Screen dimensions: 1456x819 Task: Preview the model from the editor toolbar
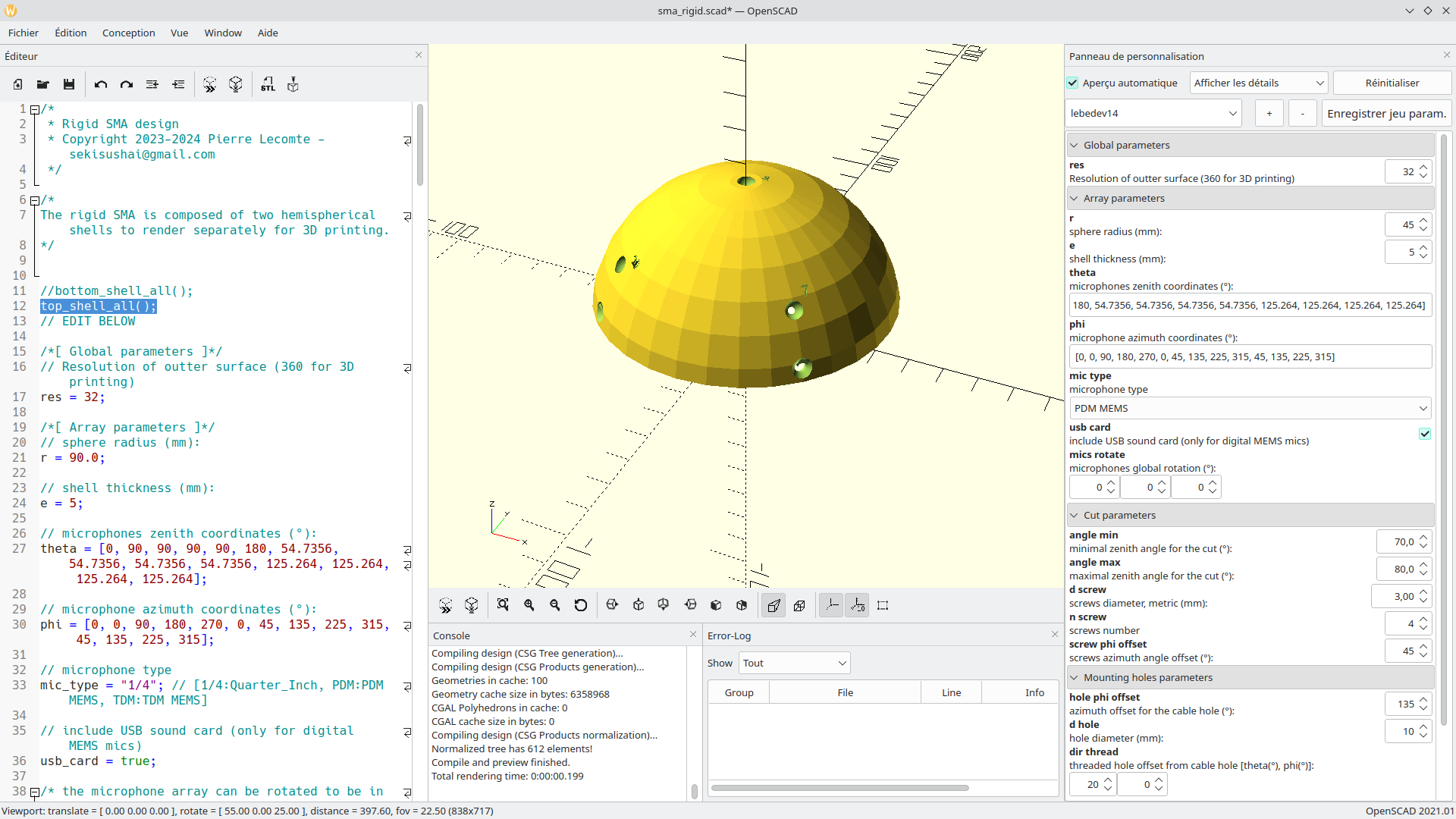pyautogui.click(x=210, y=84)
